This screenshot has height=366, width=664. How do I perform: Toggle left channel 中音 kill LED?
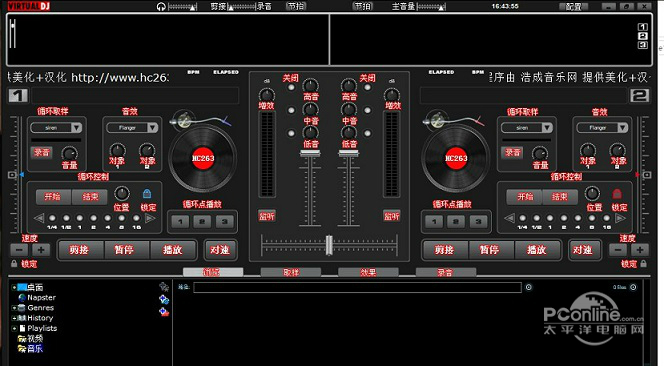click(x=291, y=110)
